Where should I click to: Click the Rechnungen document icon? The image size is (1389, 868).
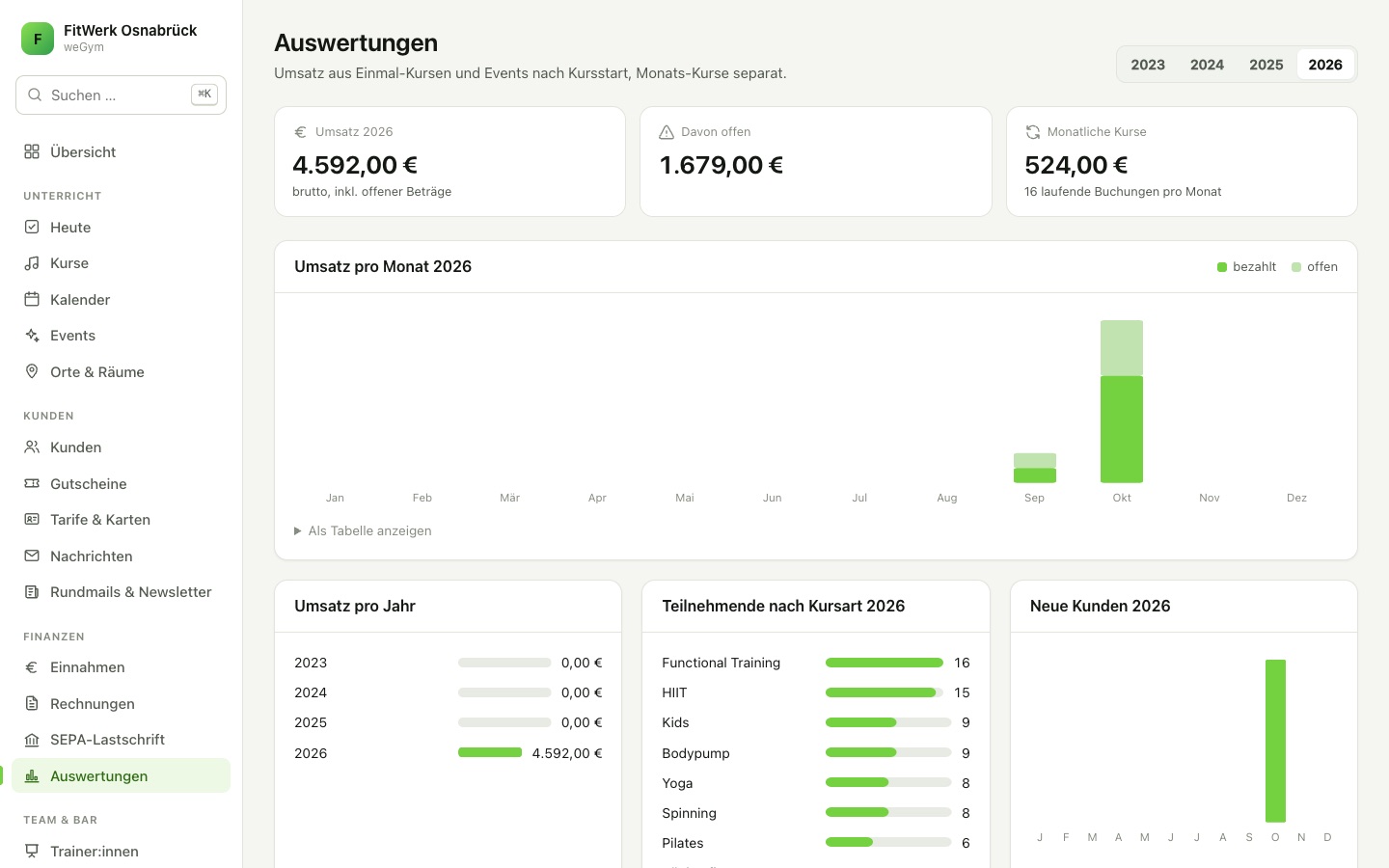pos(32,703)
